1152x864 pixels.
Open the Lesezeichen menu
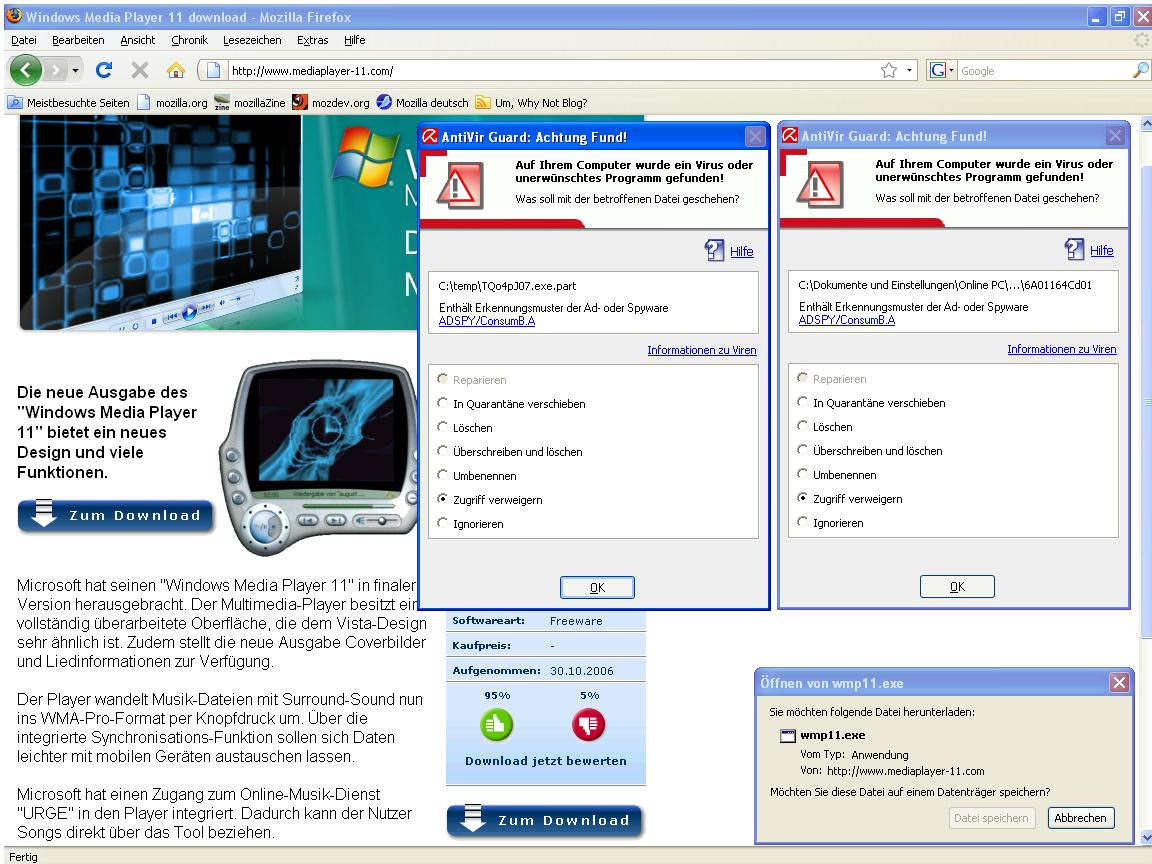pyautogui.click(x=252, y=40)
